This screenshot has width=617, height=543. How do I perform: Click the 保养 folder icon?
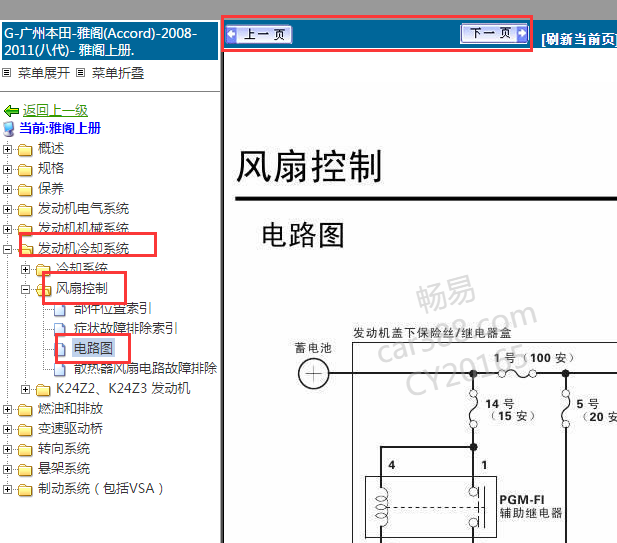pos(25,190)
